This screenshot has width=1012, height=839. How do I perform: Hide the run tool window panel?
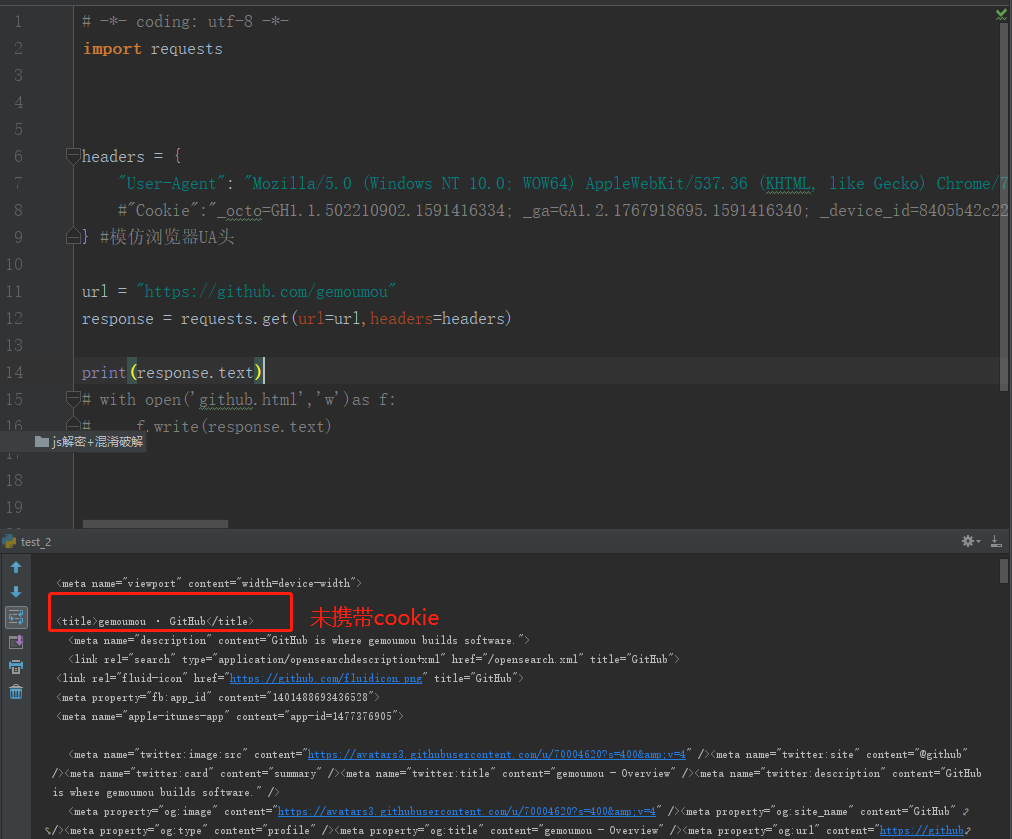(997, 541)
